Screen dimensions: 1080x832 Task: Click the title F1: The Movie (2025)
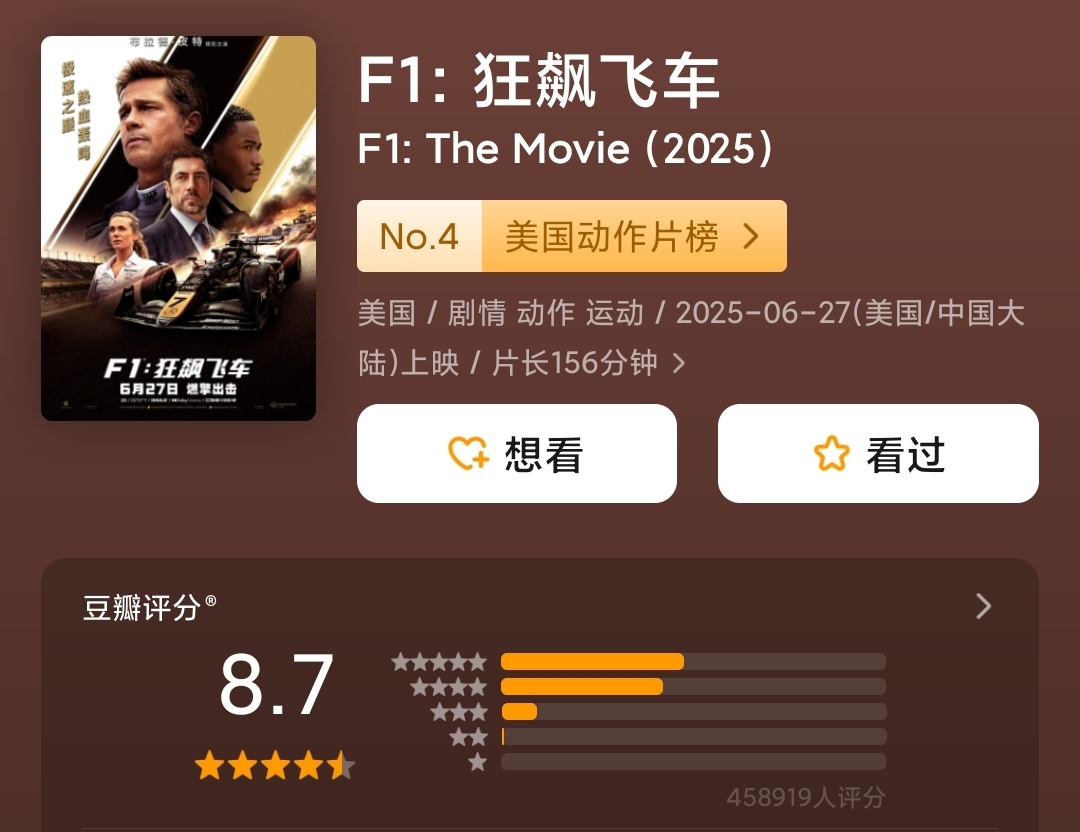click(565, 149)
